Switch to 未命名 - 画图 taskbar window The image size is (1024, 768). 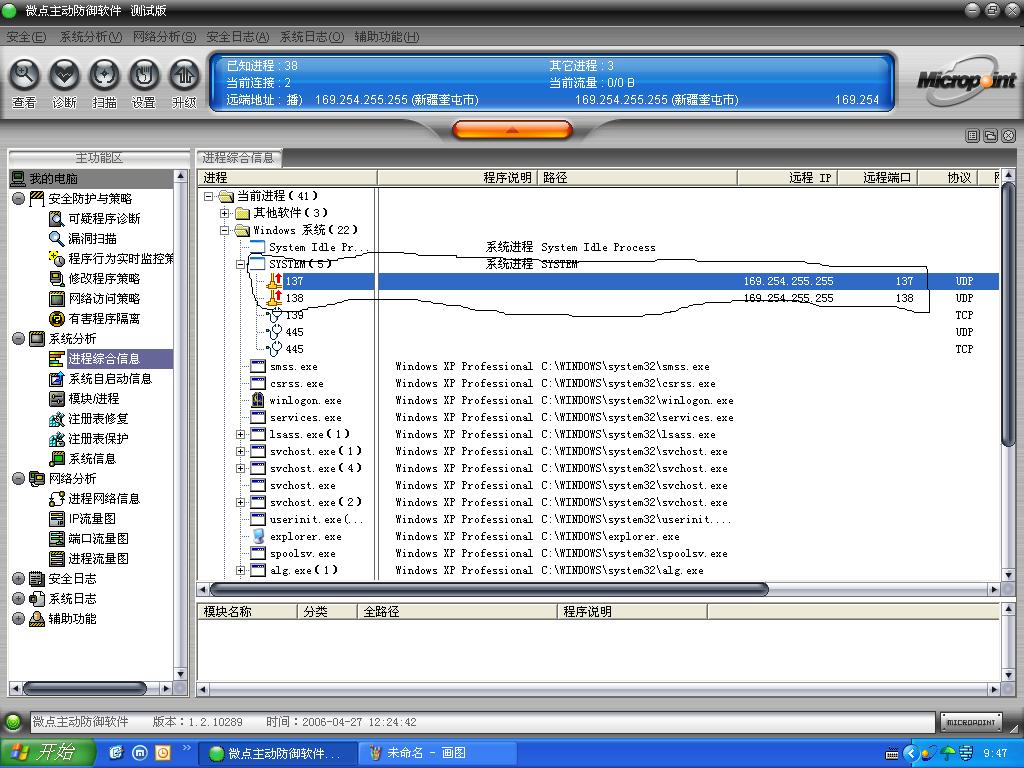(436, 753)
